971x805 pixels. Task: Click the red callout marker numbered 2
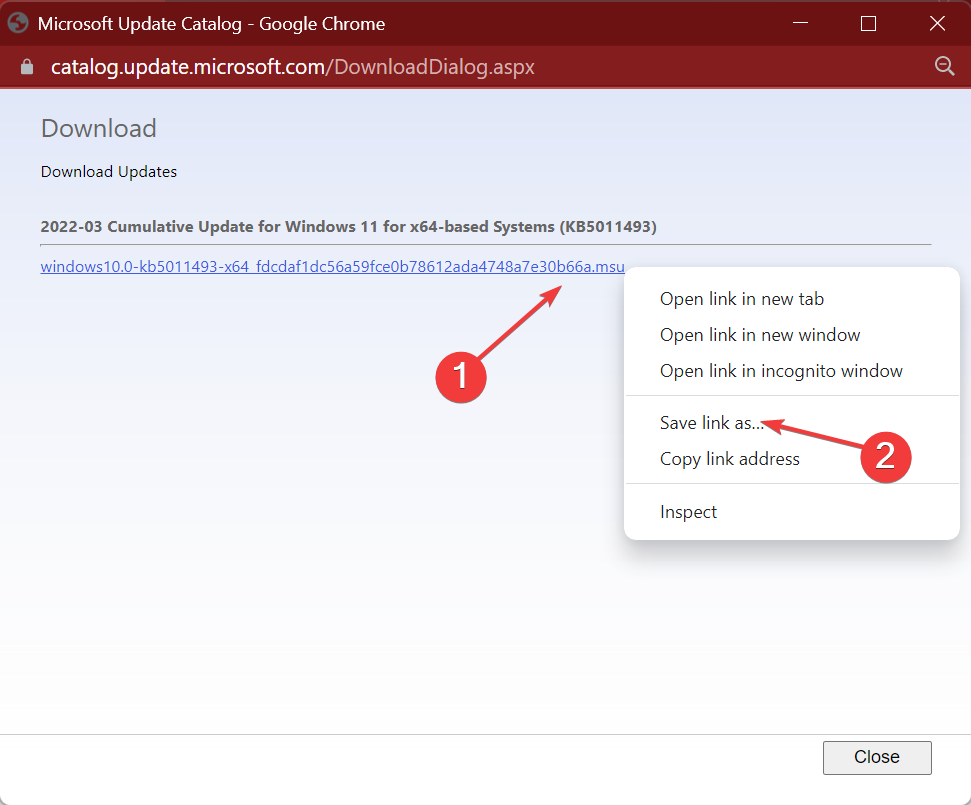(x=886, y=458)
